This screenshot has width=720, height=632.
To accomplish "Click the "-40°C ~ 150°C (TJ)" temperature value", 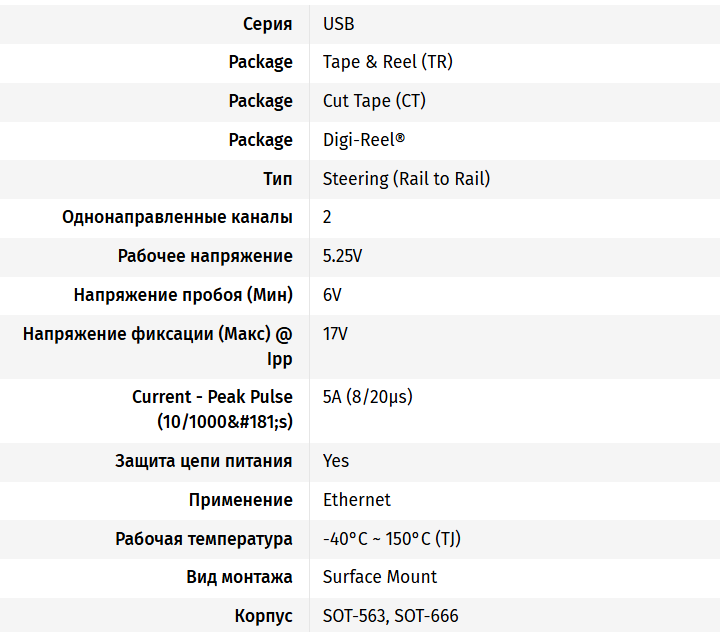I will 391,539.
